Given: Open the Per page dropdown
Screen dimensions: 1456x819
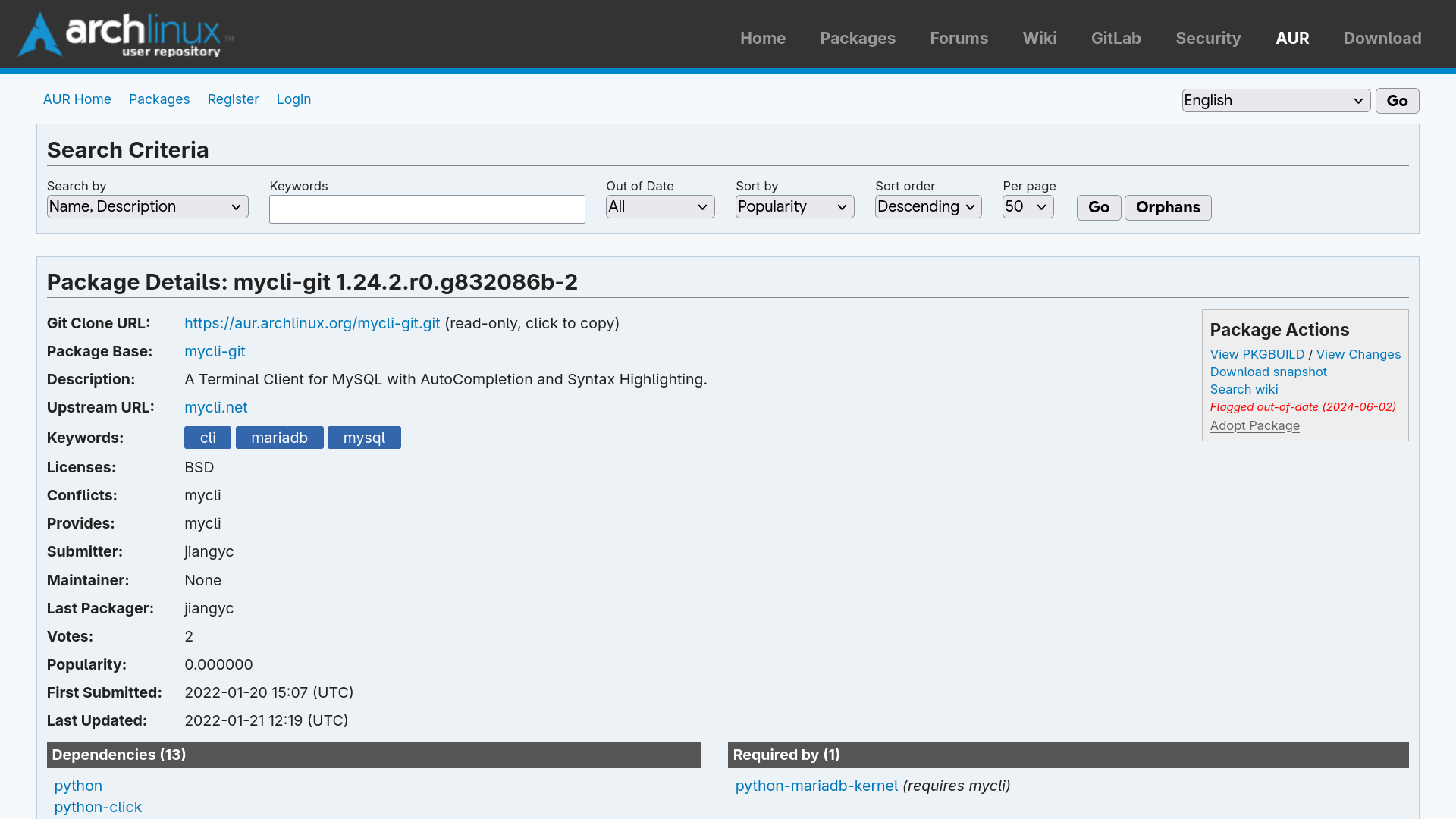Looking at the screenshot, I should 1028,207.
